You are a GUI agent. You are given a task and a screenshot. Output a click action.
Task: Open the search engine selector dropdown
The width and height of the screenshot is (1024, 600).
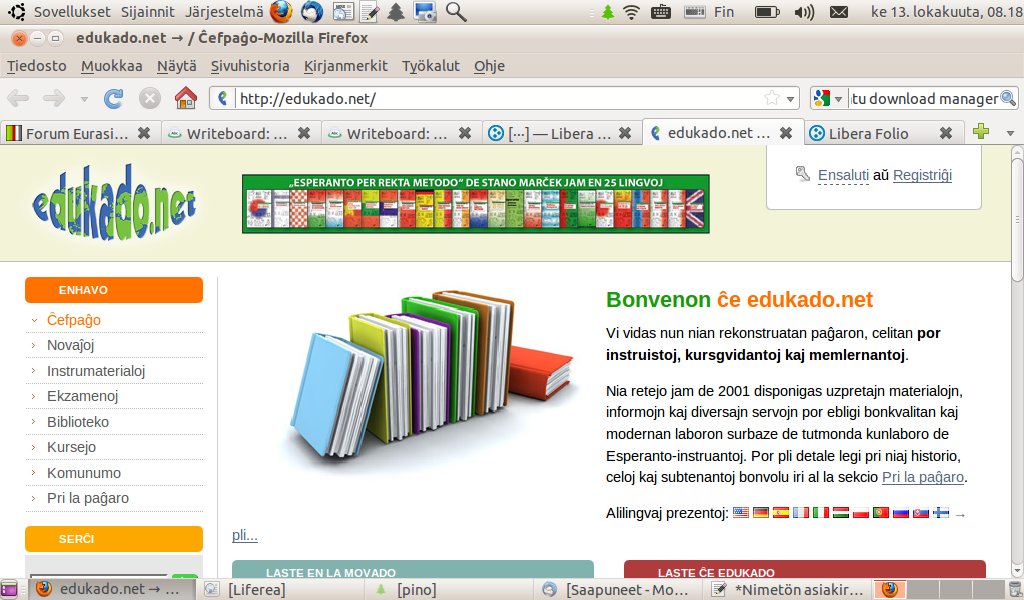tap(838, 99)
